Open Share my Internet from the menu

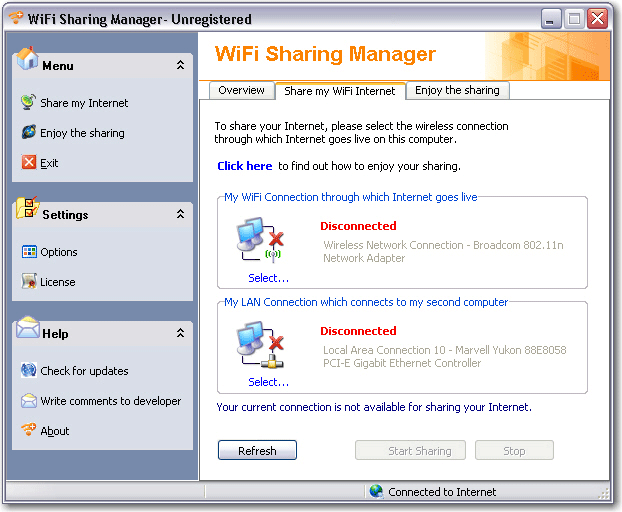84,103
